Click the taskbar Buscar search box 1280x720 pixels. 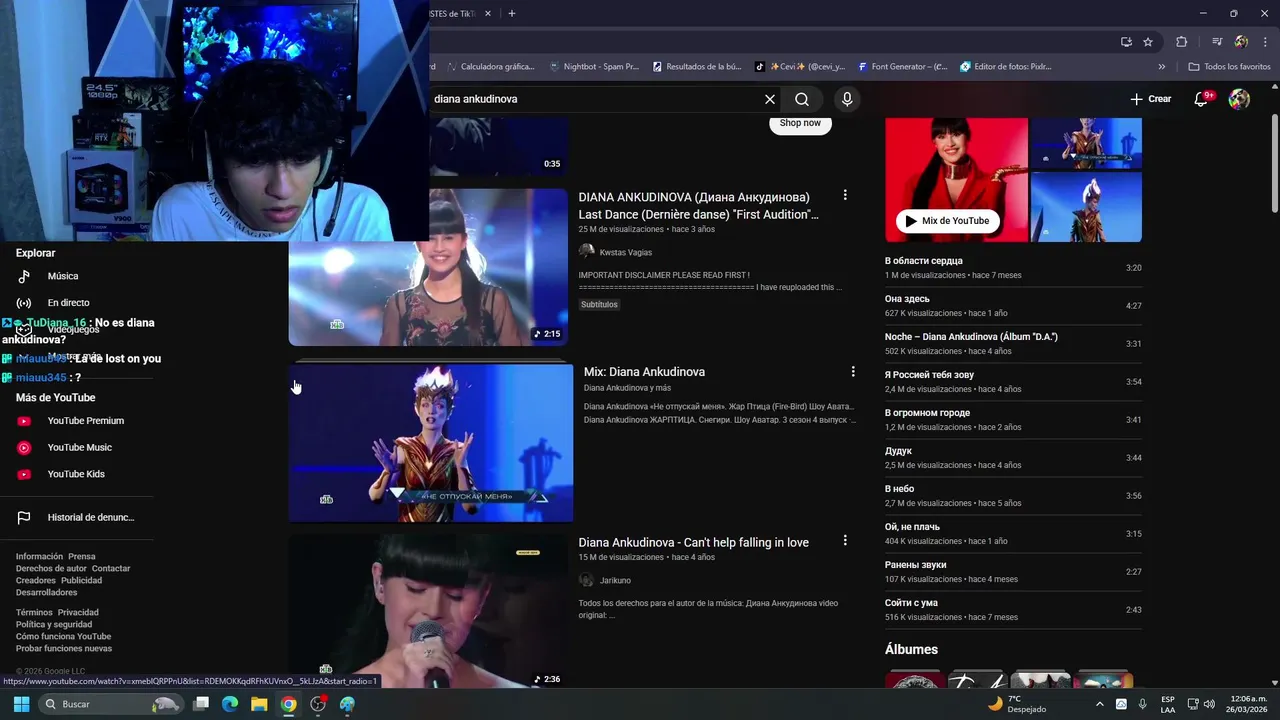click(110, 704)
